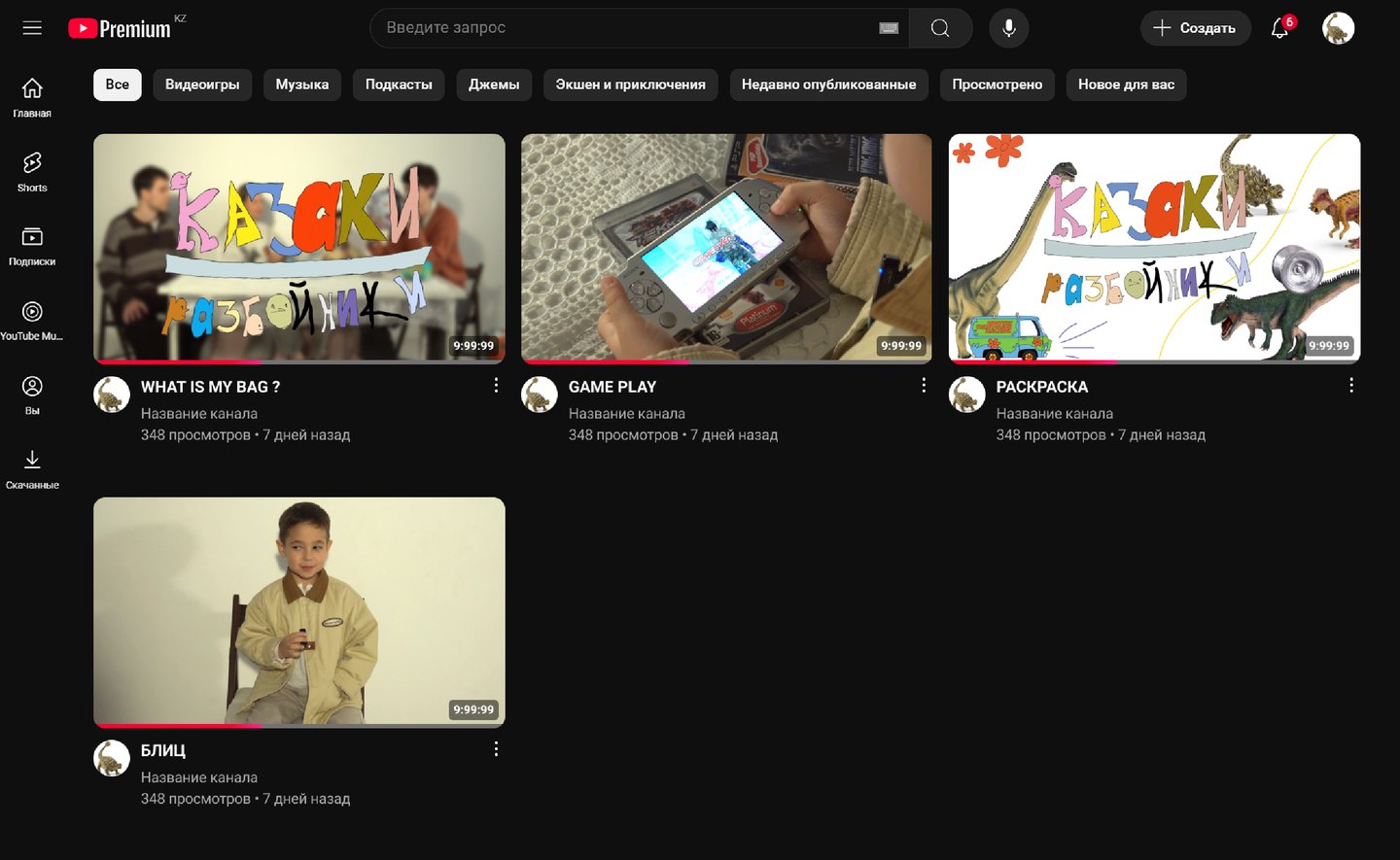1400x860 pixels.
Task: Select the Подкасты filter chip
Action: [x=399, y=85]
